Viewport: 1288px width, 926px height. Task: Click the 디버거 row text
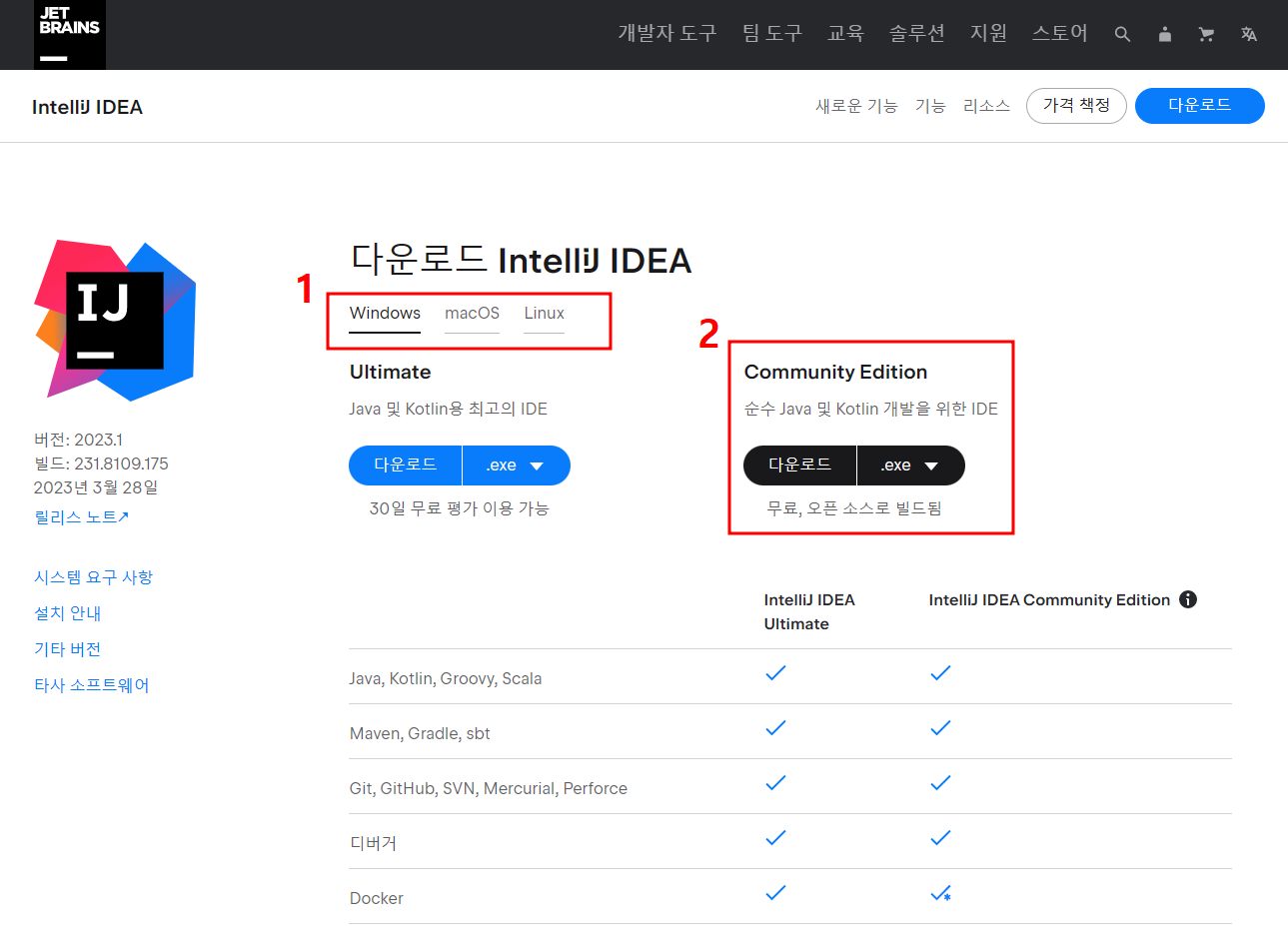point(373,843)
